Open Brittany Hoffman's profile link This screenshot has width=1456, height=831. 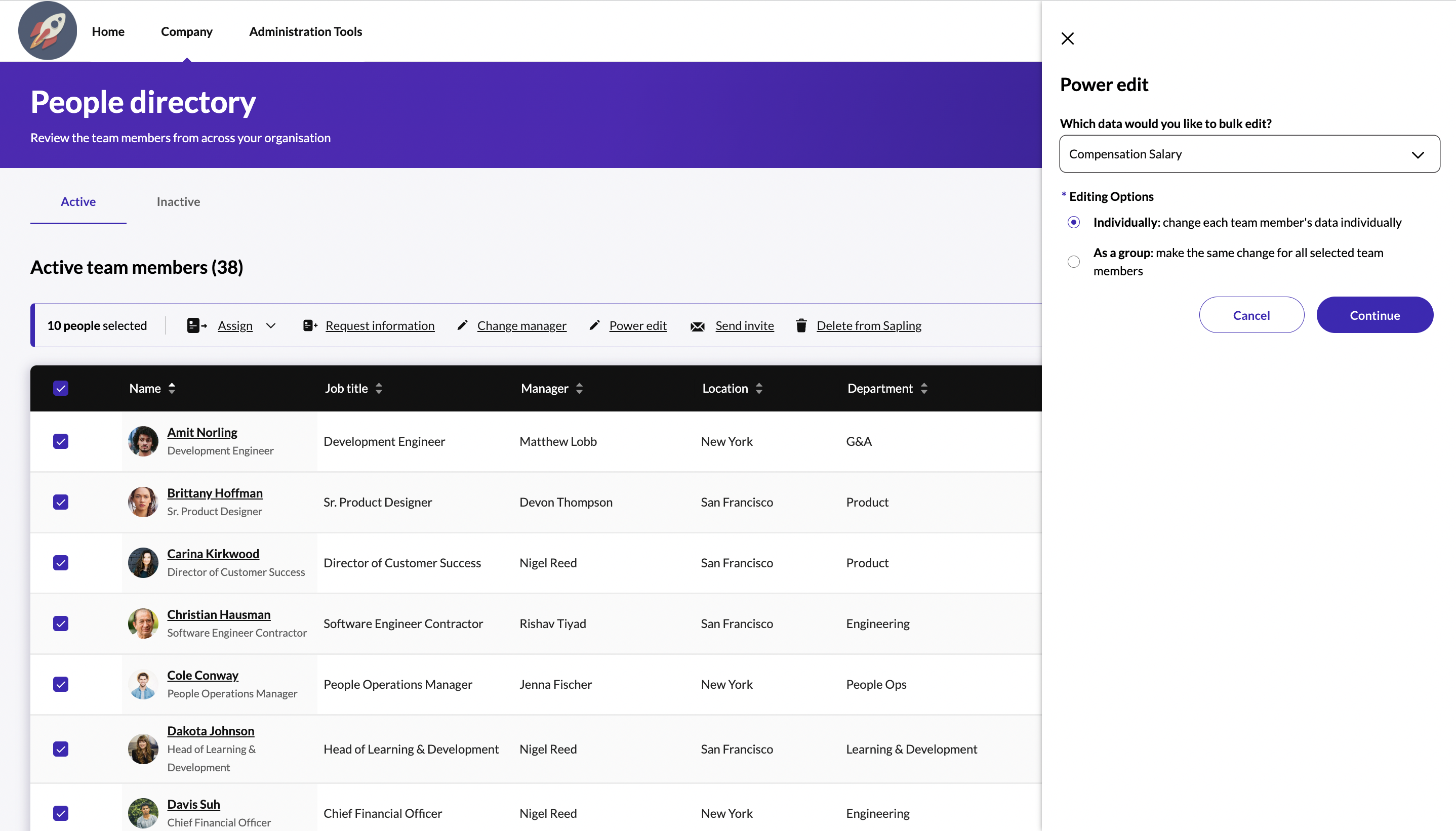[215, 492]
